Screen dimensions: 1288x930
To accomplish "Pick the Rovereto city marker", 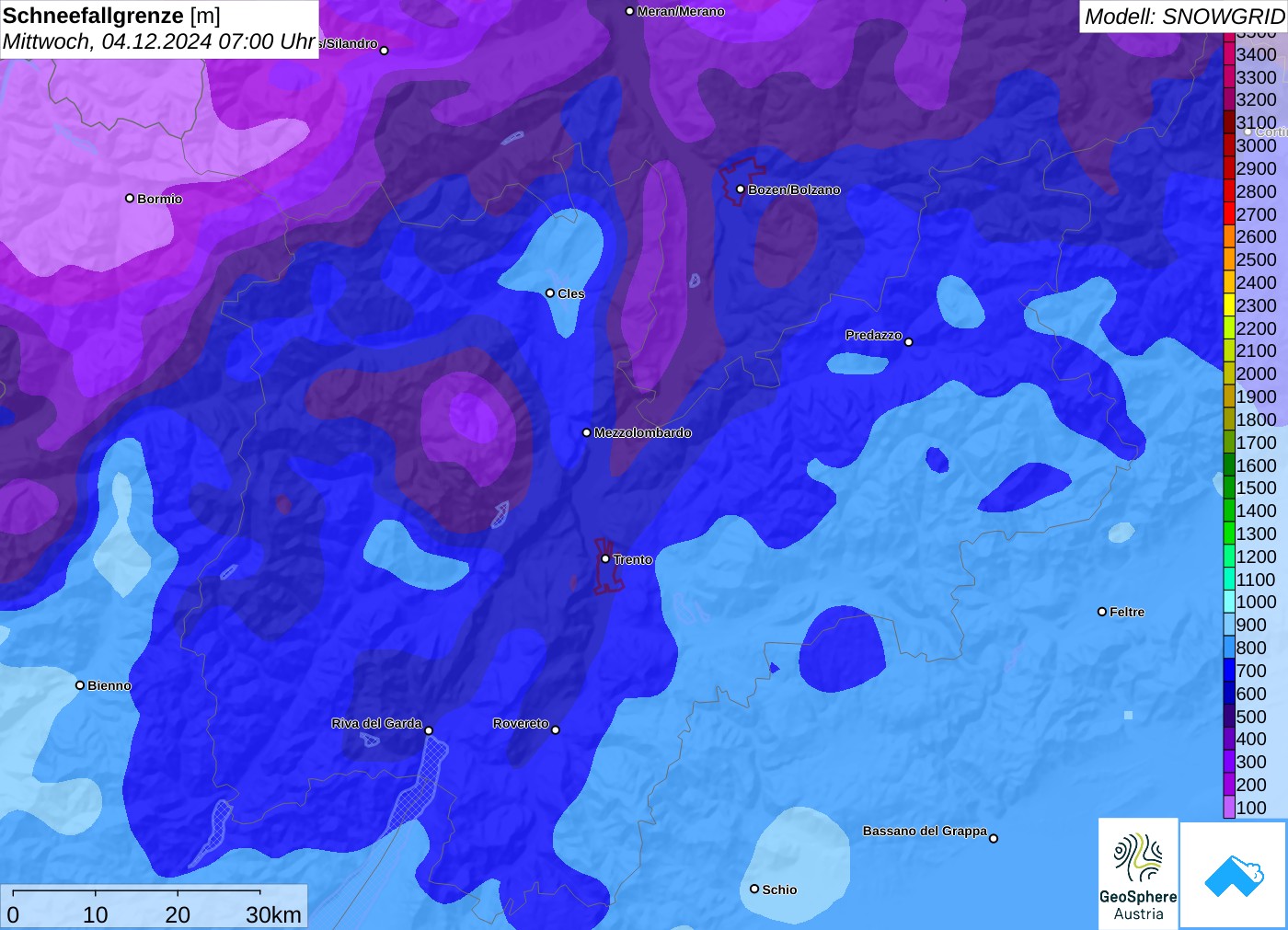I will pyautogui.click(x=555, y=730).
